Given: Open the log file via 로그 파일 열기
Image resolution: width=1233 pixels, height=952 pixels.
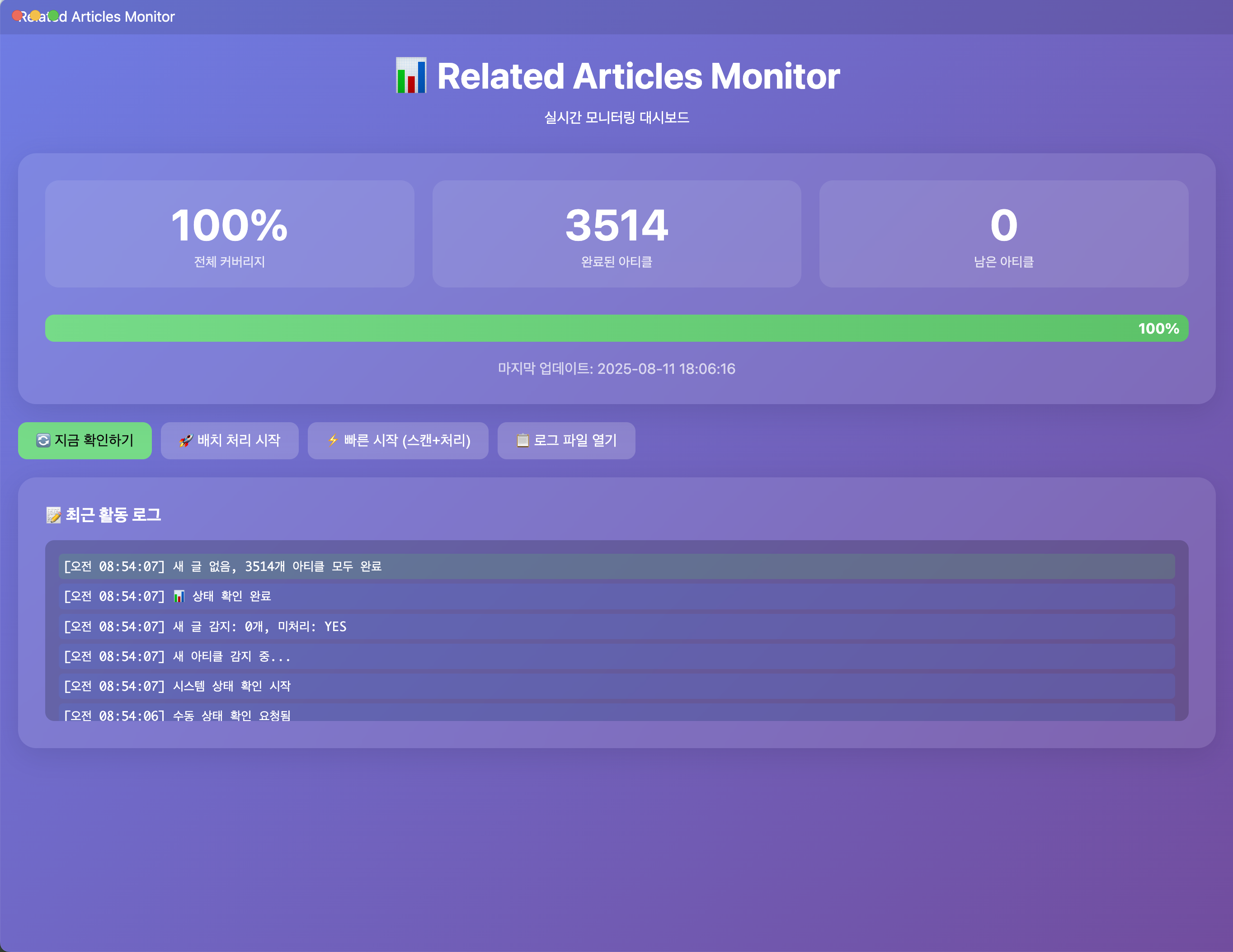Looking at the screenshot, I should coord(566,440).
